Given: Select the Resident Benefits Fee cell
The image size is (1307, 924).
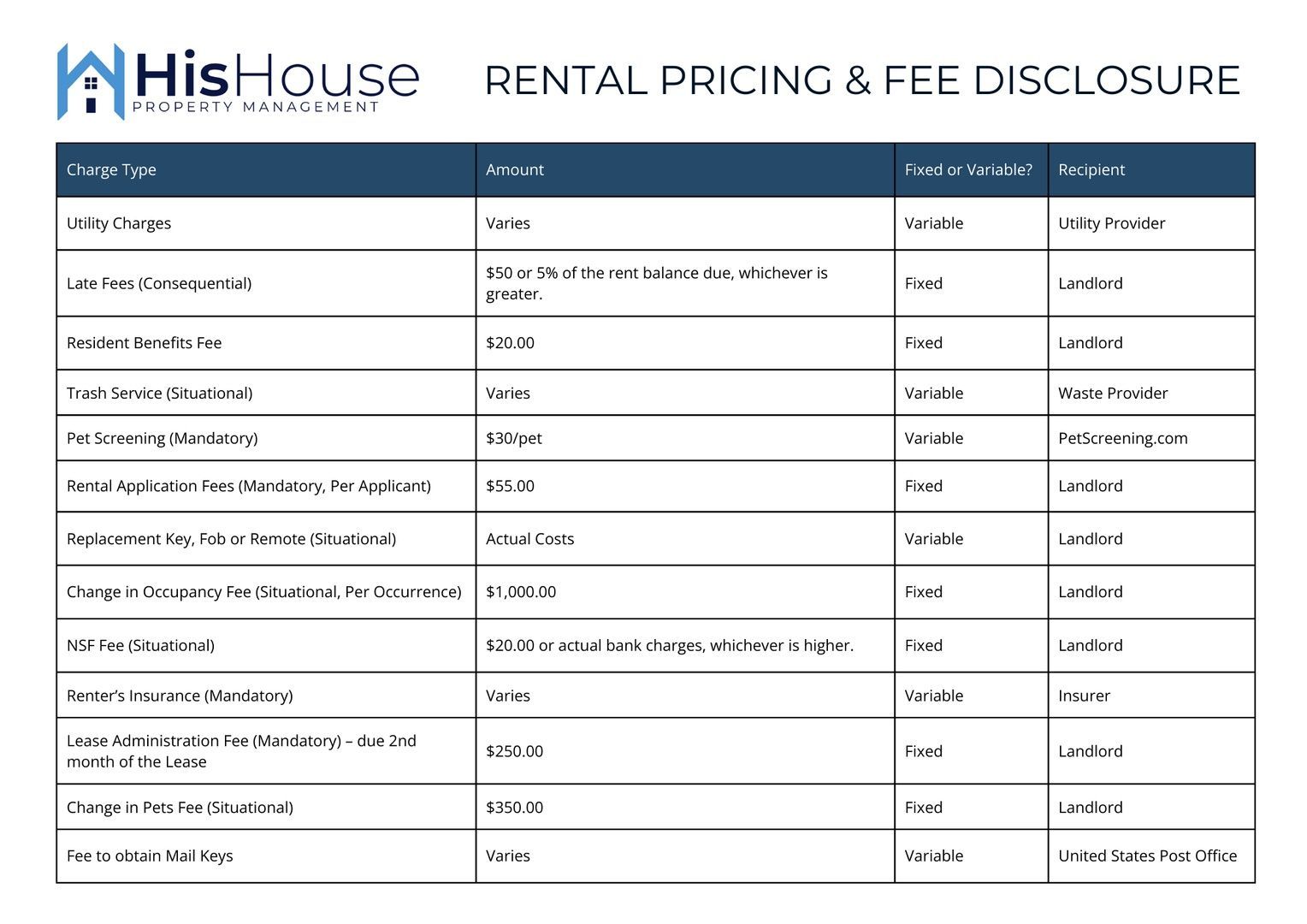Looking at the screenshot, I should (144, 342).
